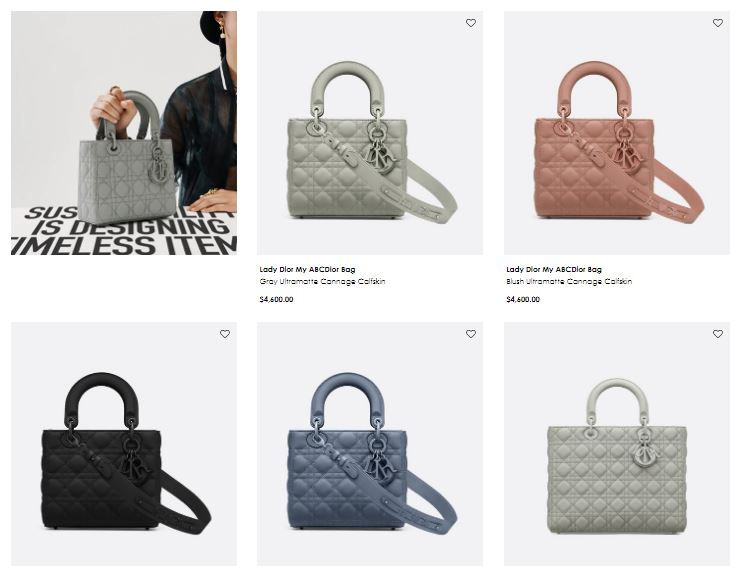Screen dimensions: 738x572
Task: Click Blush Ultramatte Cannage Calfskin description
Action: pos(569,282)
